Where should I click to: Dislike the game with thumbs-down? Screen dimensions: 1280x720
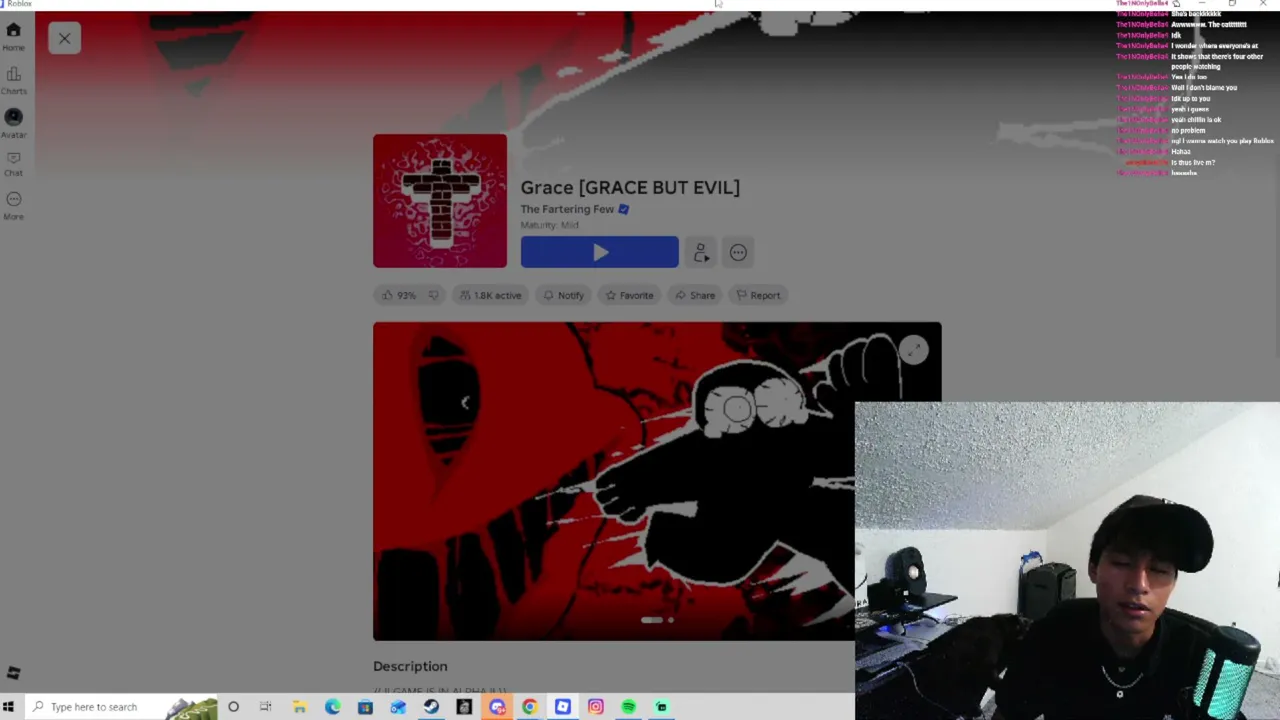point(433,295)
